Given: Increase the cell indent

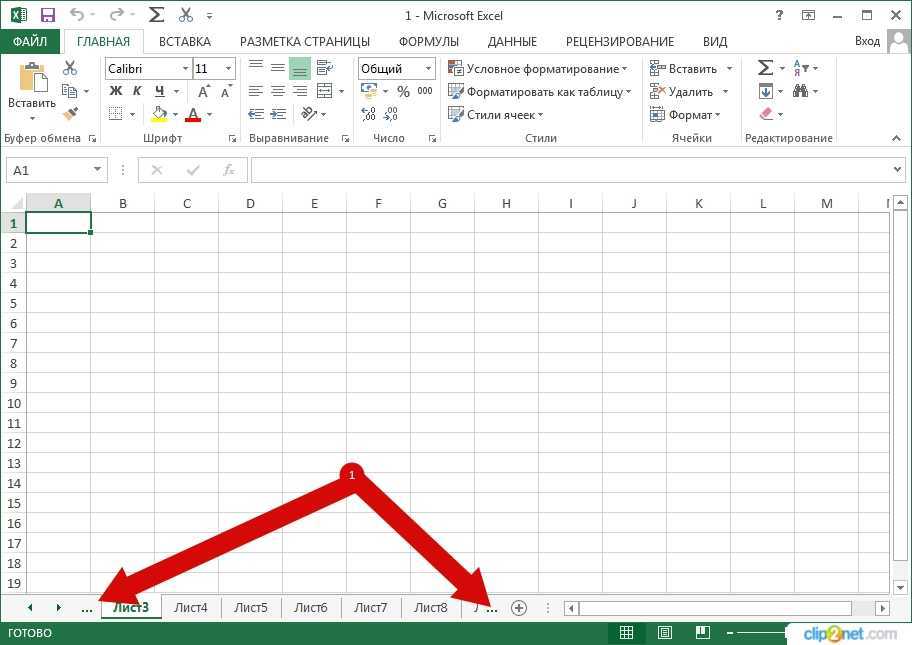Looking at the screenshot, I should click(x=278, y=114).
